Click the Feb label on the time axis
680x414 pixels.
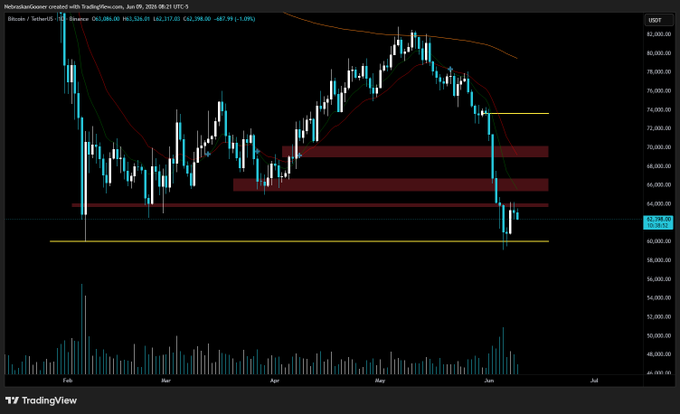coord(67,381)
